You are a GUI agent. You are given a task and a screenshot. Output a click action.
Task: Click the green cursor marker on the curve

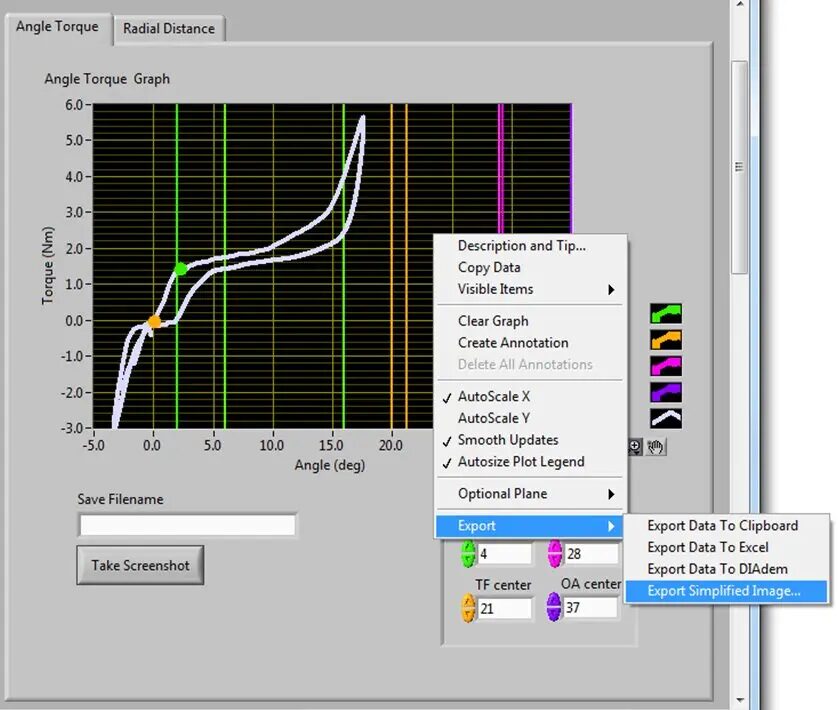tap(183, 268)
